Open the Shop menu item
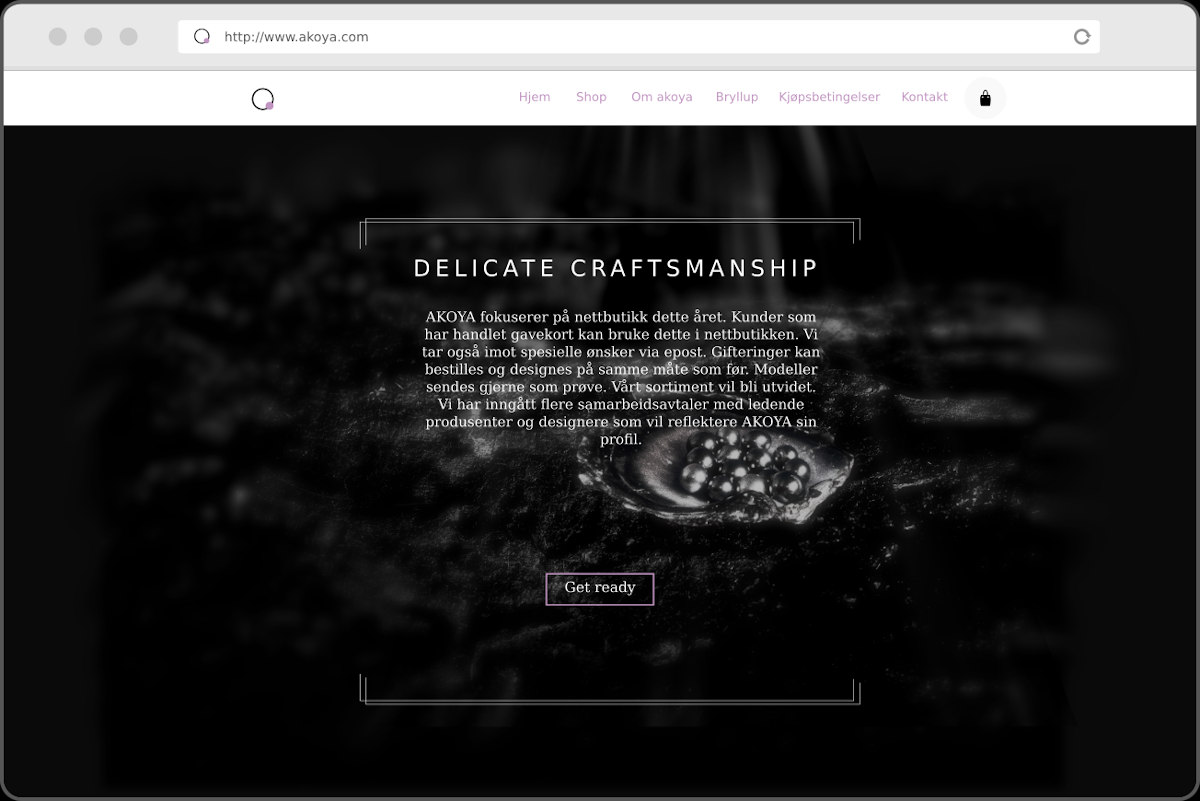 click(x=591, y=97)
